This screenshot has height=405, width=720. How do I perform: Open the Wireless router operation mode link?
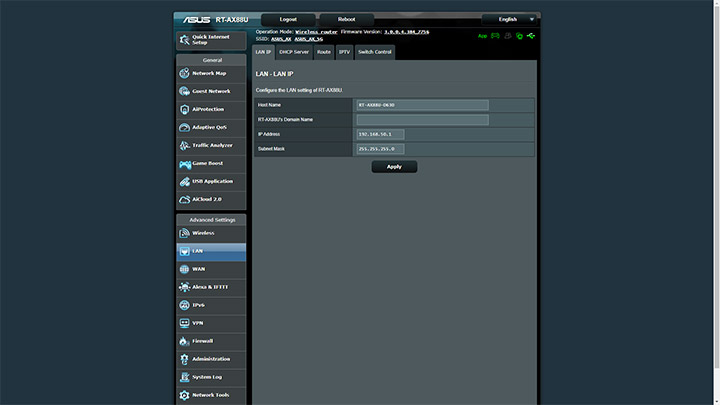[x=316, y=32]
